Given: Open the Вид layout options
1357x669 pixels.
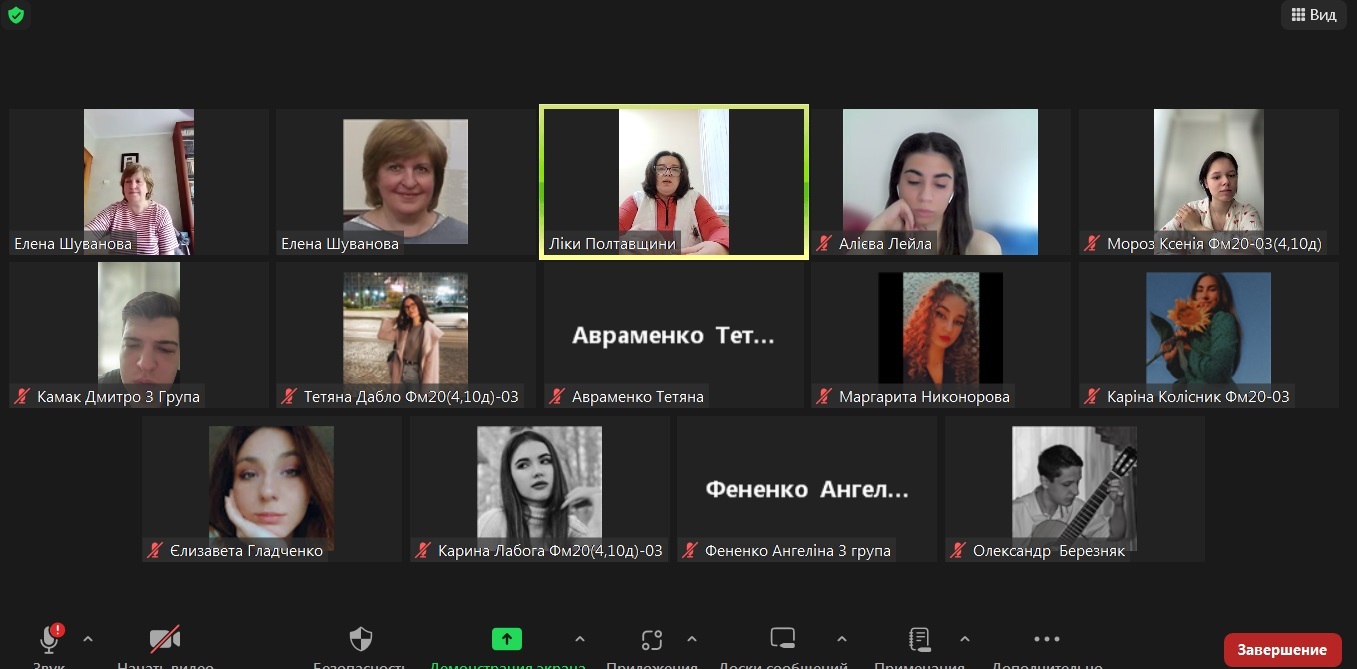Looking at the screenshot, I should point(1313,15).
